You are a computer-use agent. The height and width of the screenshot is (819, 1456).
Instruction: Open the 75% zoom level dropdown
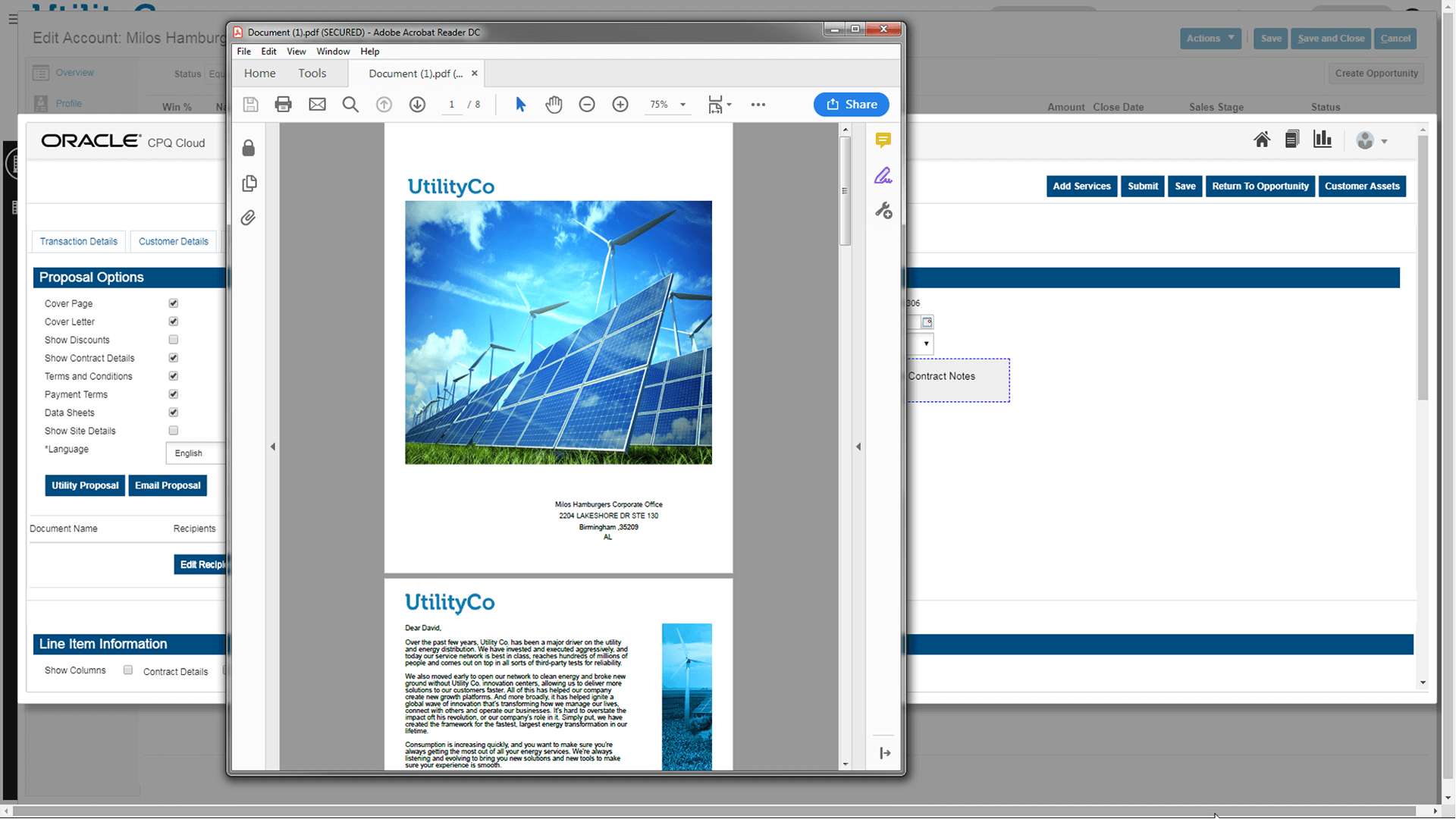pyautogui.click(x=668, y=104)
